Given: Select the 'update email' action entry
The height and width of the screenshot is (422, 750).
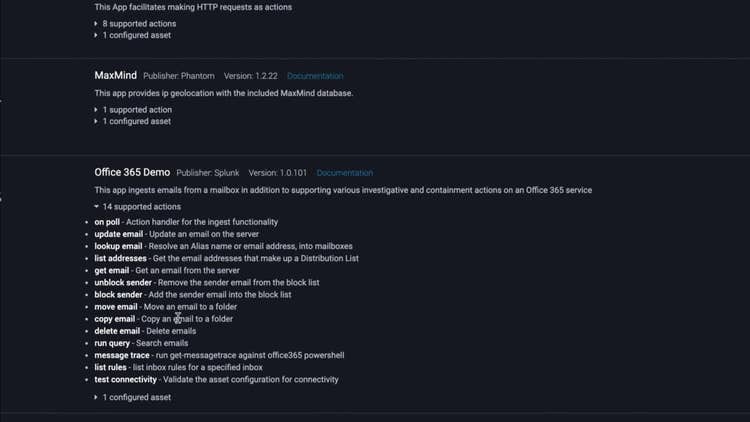Looking at the screenshot, I should (x=119, y=234).
